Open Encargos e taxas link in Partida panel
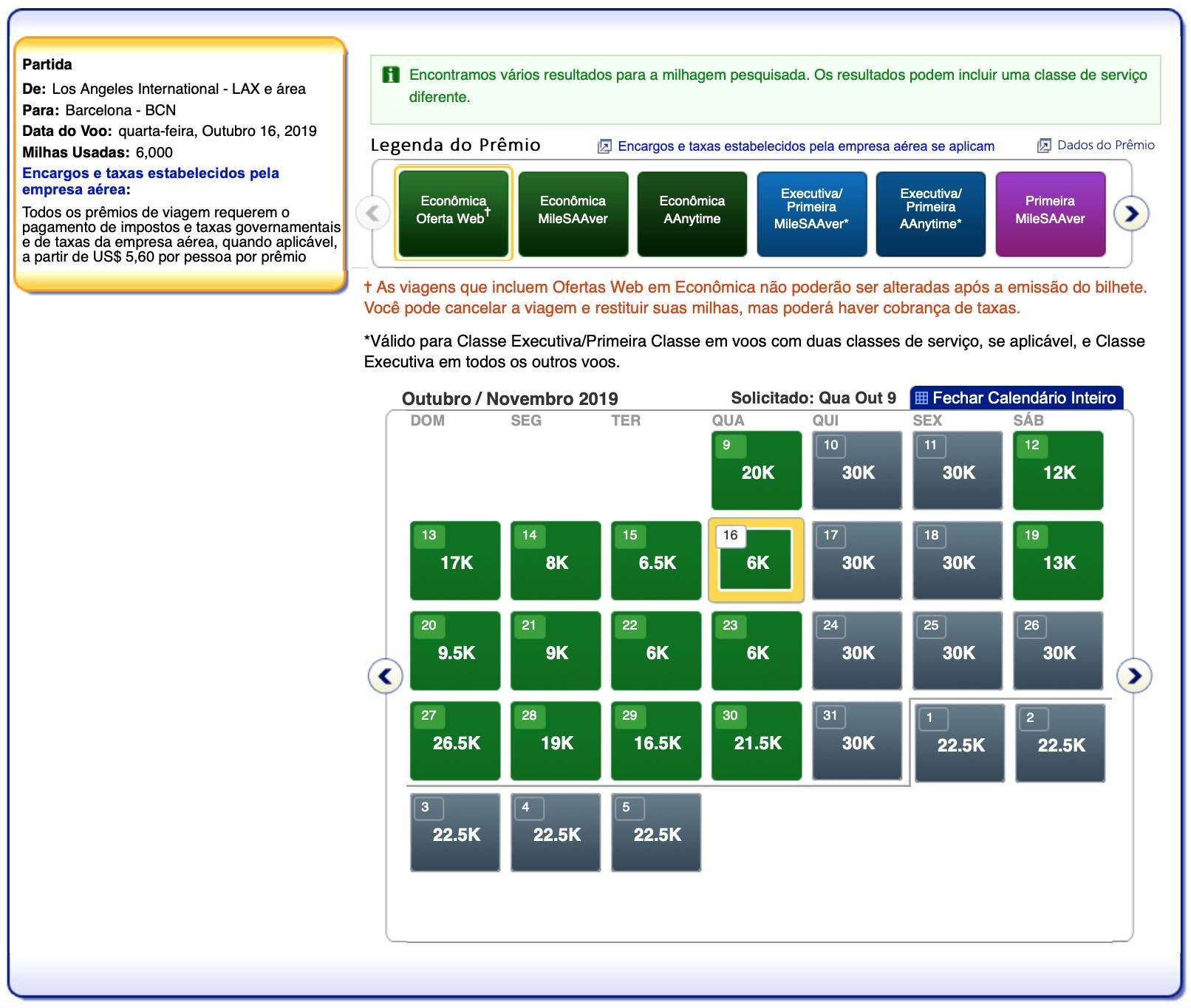Image resolution: width=1191 pixels, height=1008 pixels. pyautogui.click(x=151, y=181)
